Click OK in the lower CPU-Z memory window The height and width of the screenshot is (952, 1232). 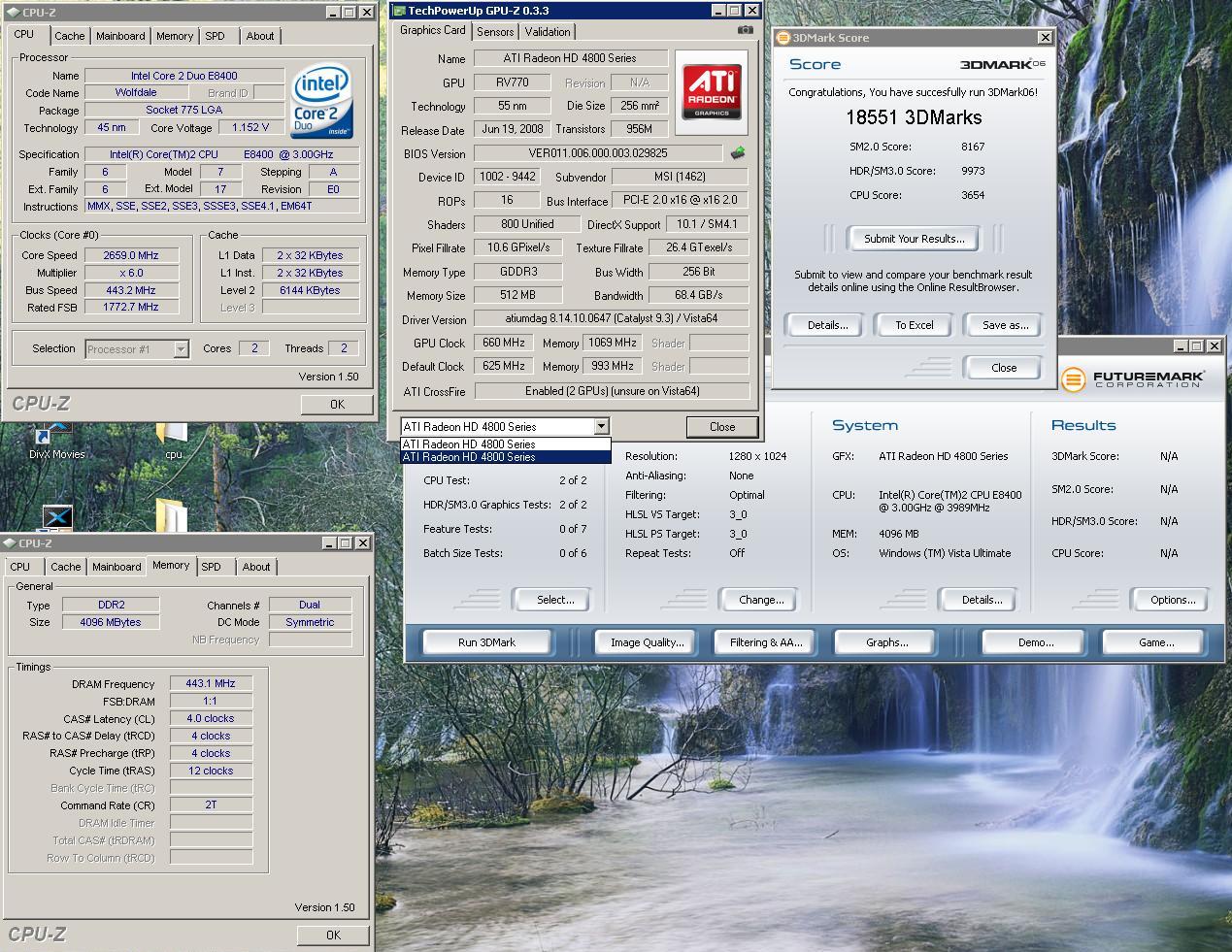click(x=333, y=936)
